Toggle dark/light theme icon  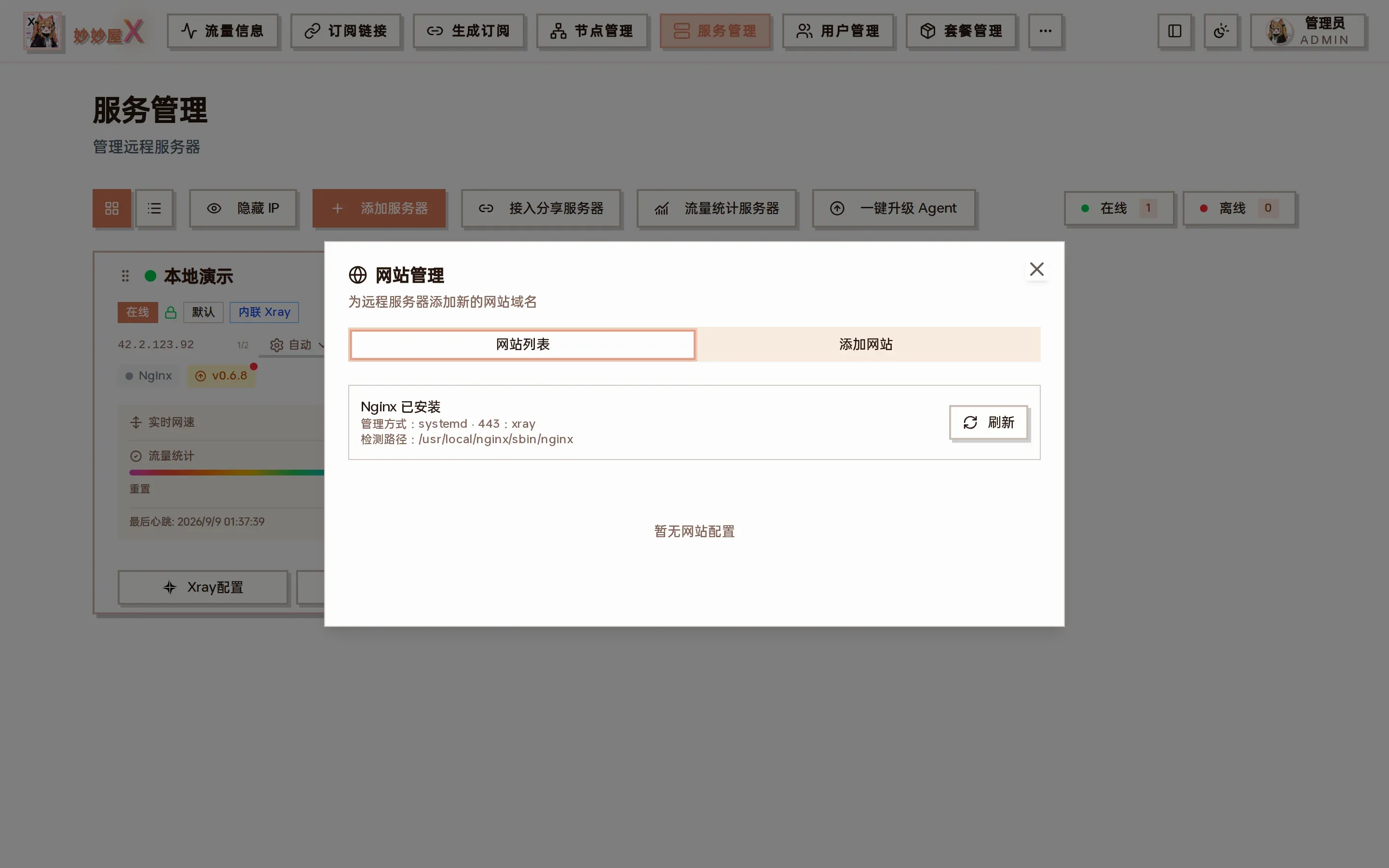(1221, 31)
